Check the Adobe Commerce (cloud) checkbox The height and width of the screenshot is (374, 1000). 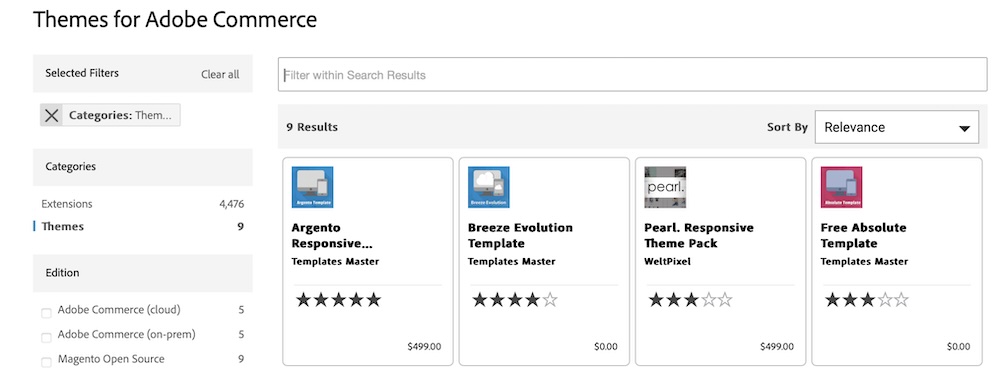46,313
